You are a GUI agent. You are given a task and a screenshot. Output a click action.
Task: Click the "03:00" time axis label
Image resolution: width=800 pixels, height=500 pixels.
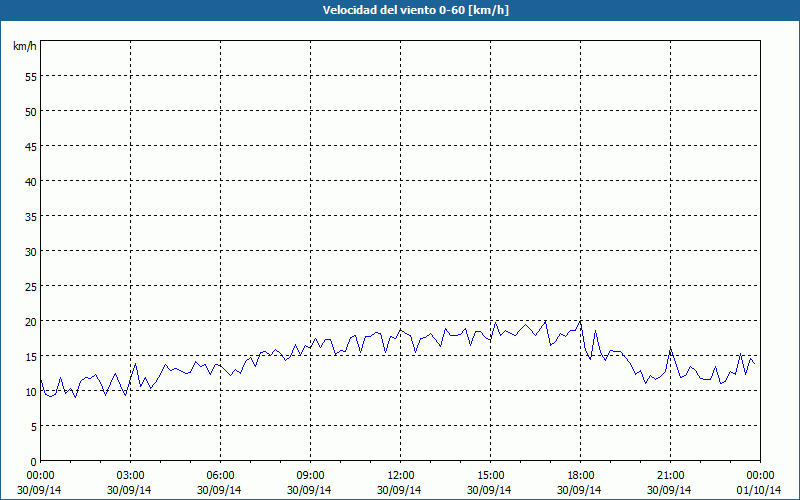pyautogui.click(x=130, y=476)
